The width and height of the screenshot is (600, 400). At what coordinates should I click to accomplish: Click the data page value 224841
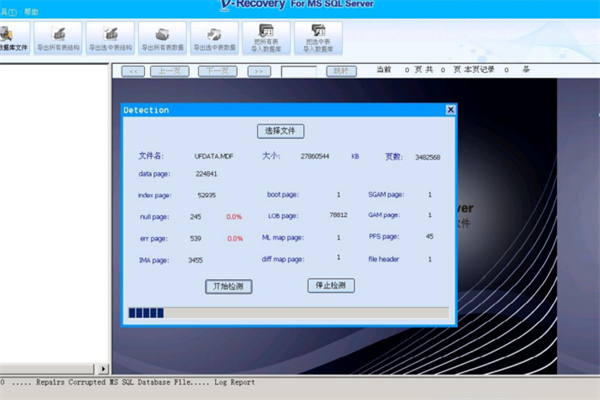[x=207, y=174]
